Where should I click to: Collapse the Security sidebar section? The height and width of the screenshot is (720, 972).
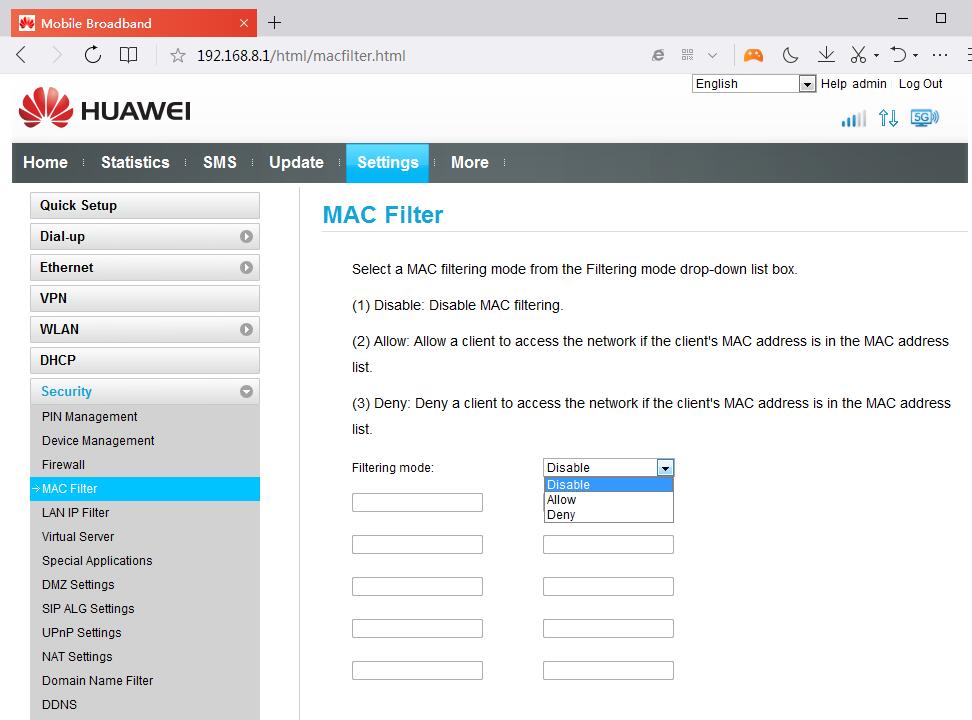click(145, 392)
